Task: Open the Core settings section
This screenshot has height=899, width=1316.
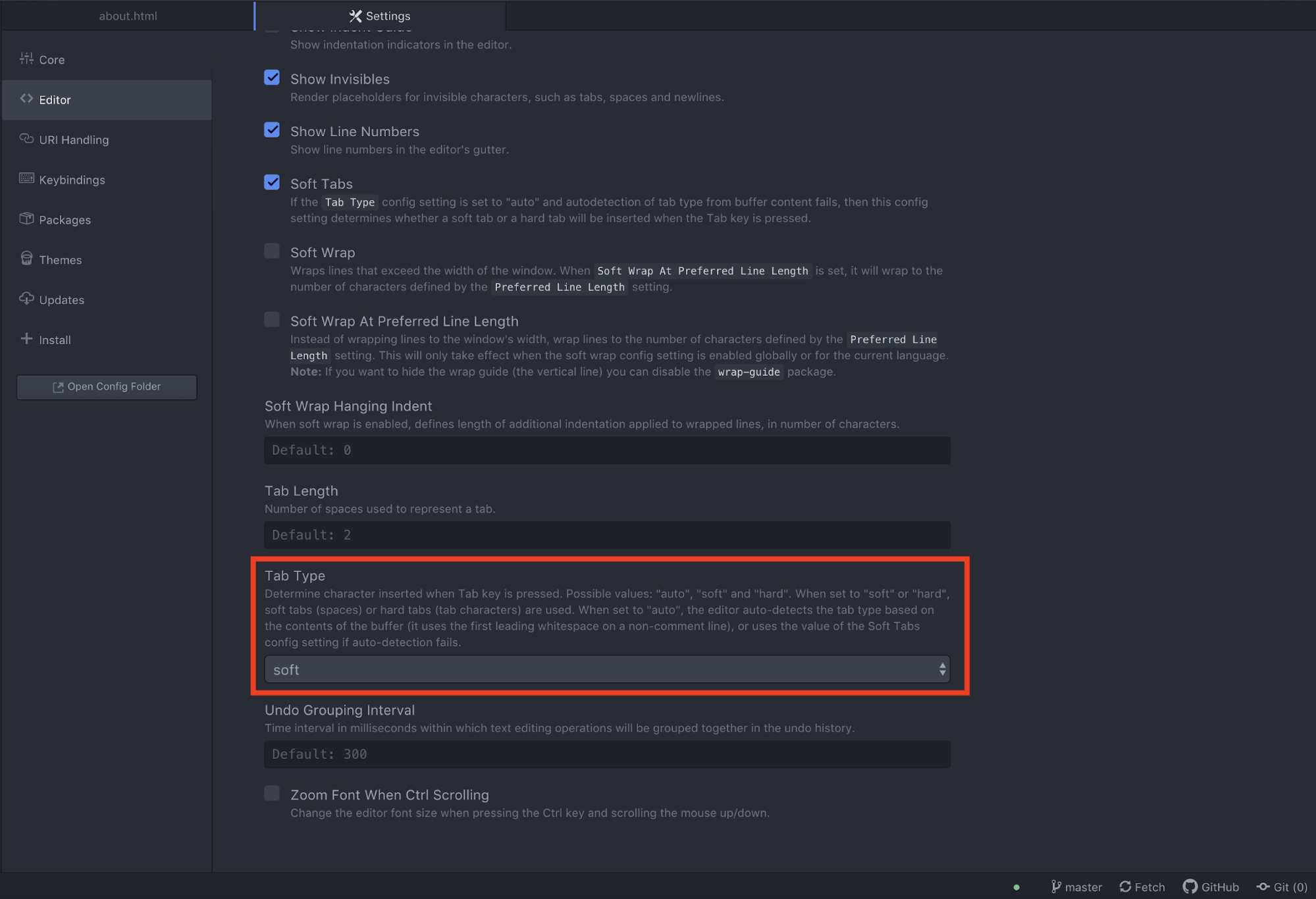Action: (x=52, y=59)
